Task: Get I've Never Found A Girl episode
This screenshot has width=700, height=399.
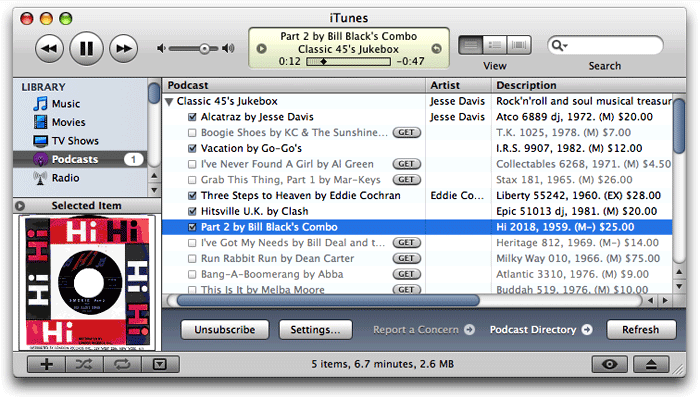Action: click(406, 164)
